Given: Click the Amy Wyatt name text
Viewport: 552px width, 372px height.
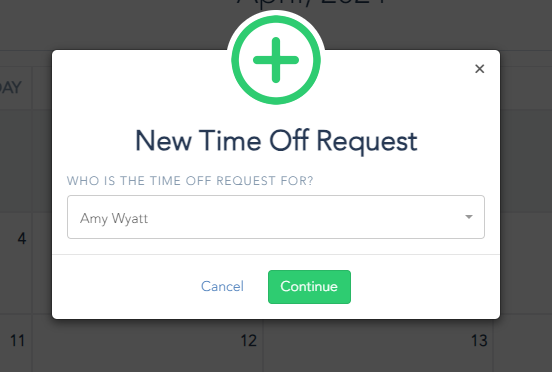Looking at the screenshot, I should point(114,219).
